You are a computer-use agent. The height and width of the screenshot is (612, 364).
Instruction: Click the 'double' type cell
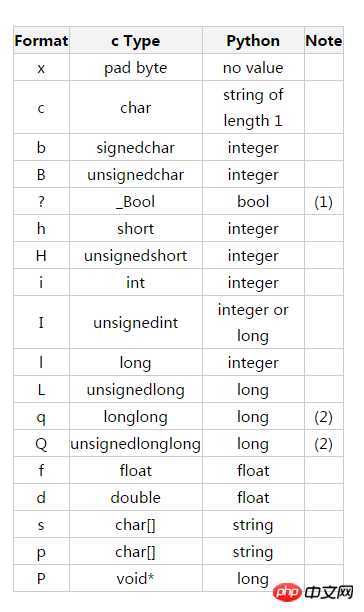click(x=136, y=497)
